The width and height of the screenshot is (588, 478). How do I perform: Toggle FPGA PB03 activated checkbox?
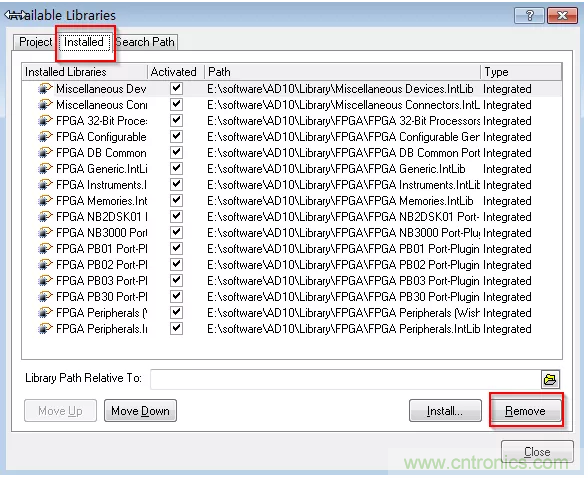click(x=176, y=280)
